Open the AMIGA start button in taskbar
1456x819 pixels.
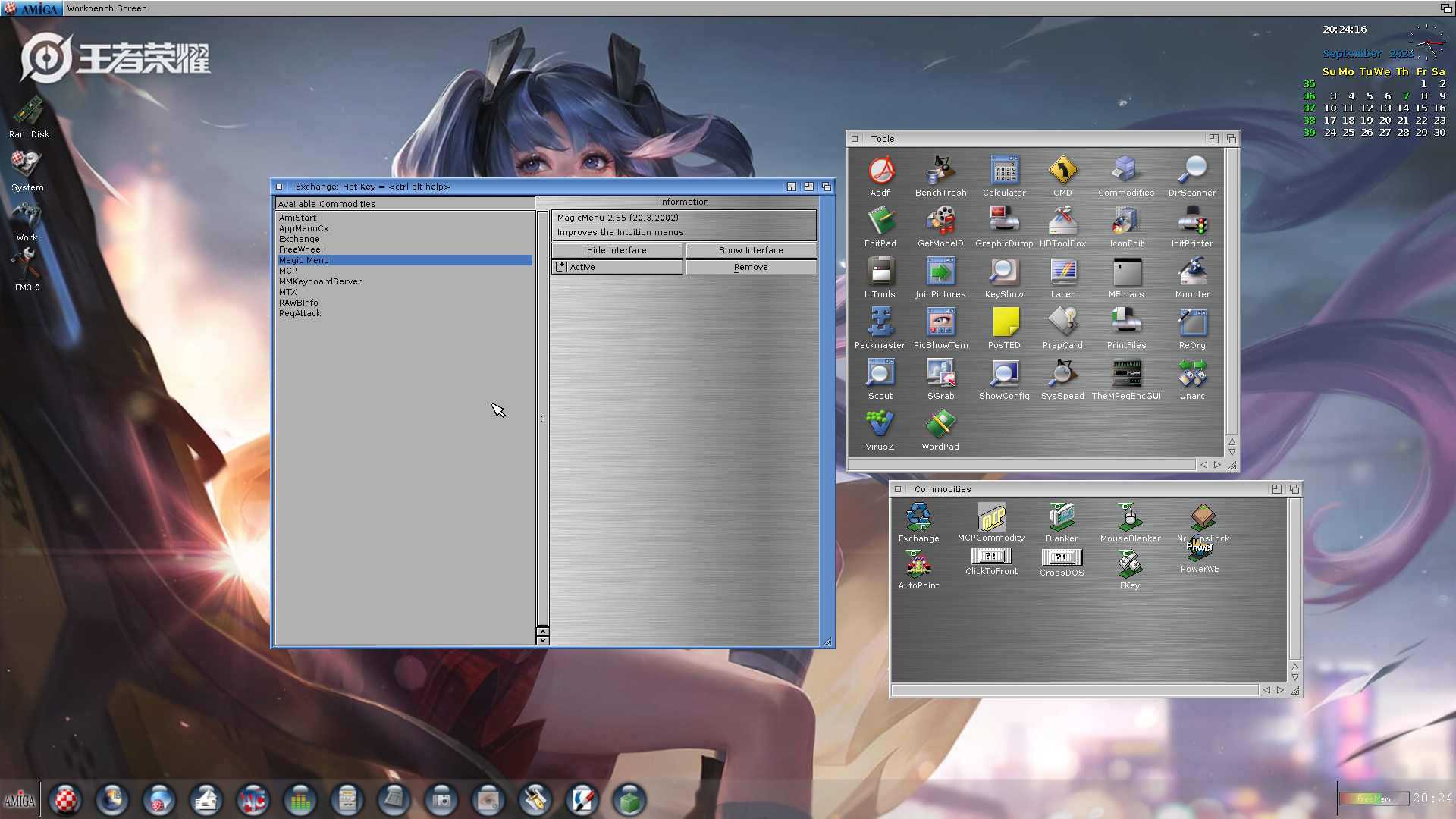pyautogui.click(x=20, y=800)
